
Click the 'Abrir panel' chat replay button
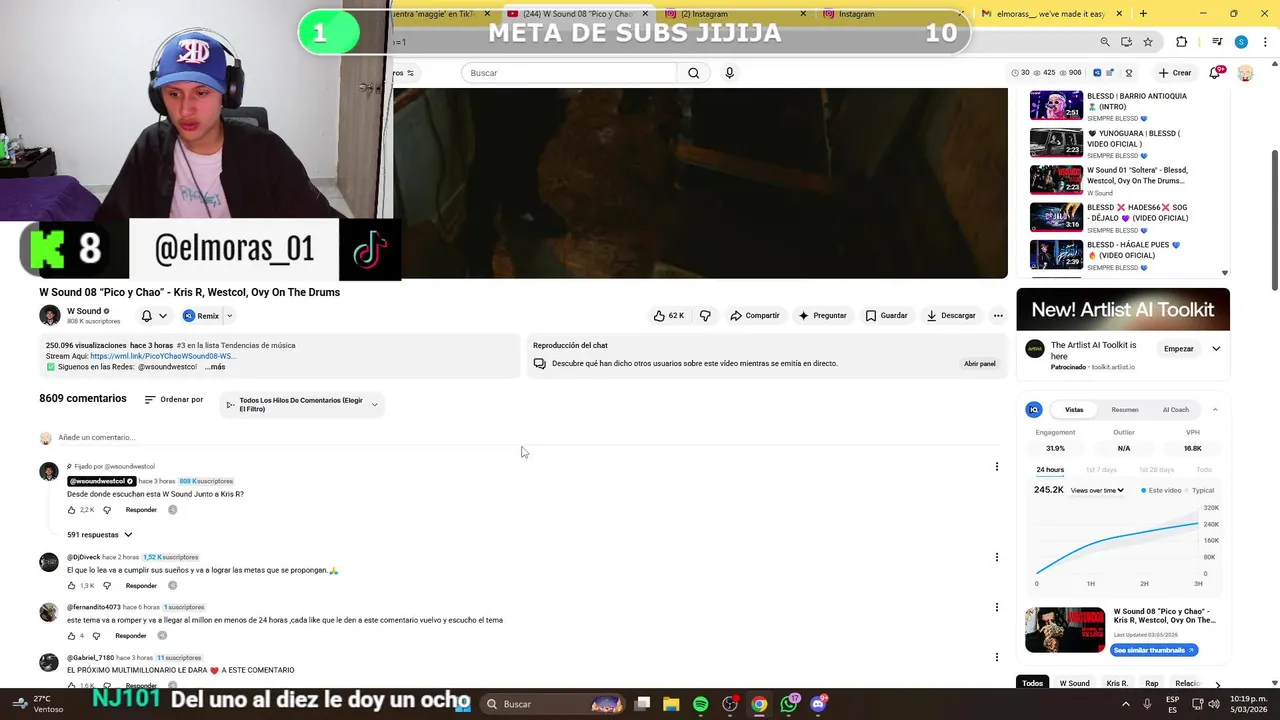980,364
